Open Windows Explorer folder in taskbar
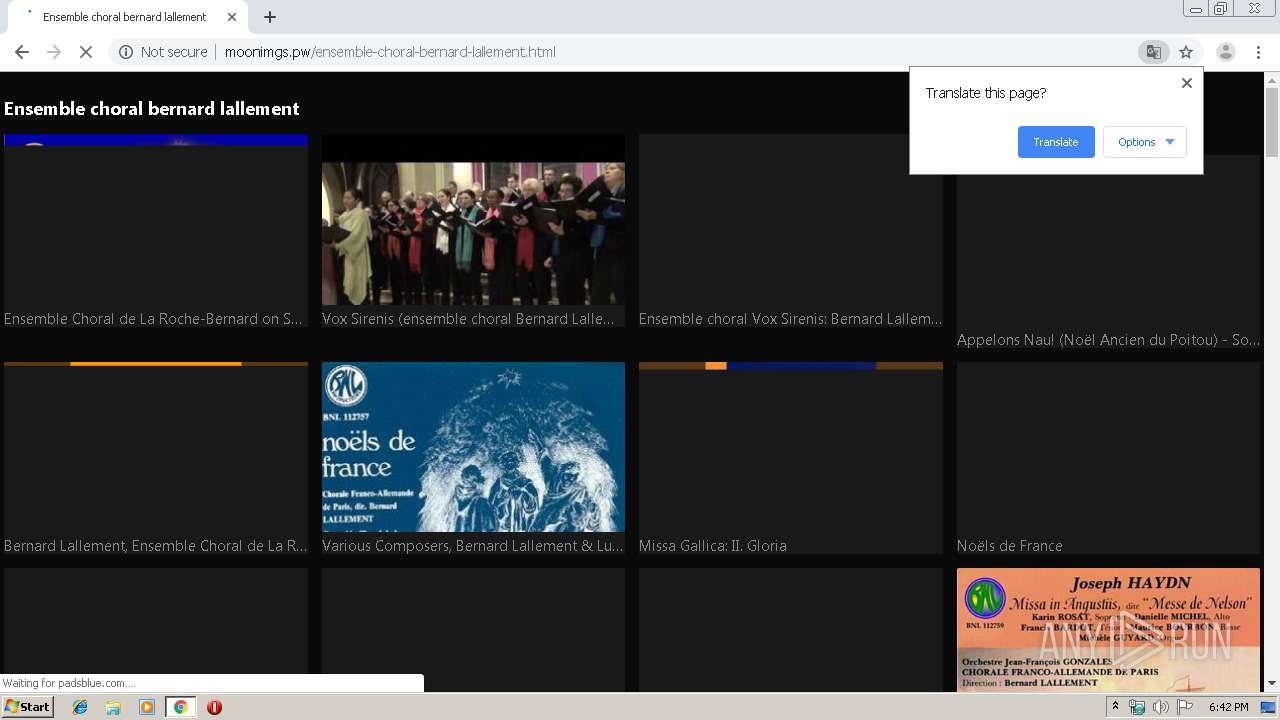 point(113,707)
